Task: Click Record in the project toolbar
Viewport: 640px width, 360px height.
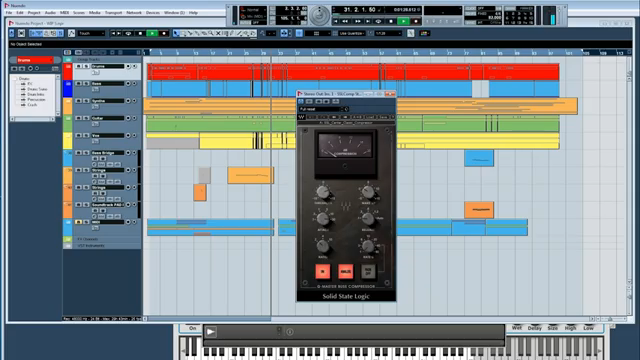Action: 164,33
